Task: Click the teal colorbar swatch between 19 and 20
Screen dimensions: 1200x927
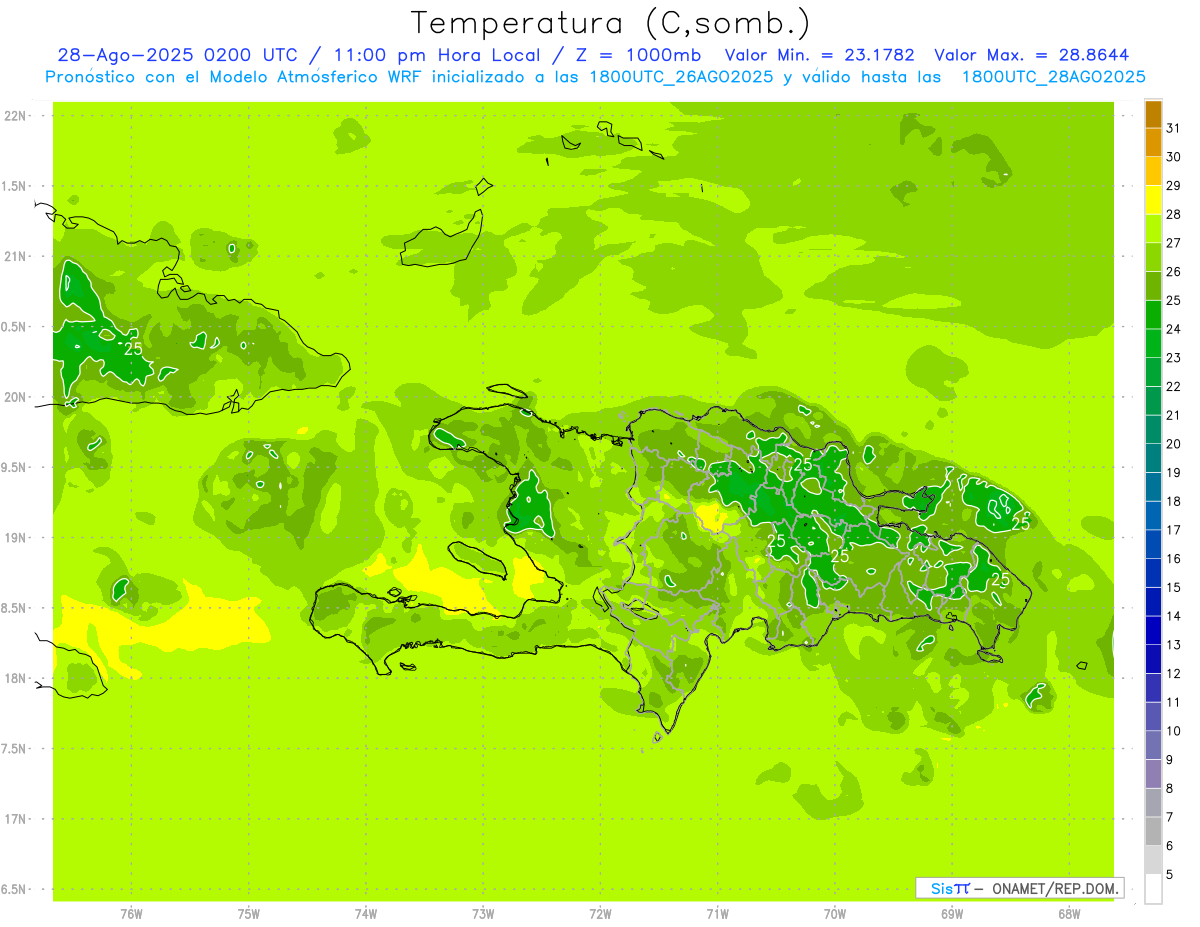Action: click(1153, 458)
